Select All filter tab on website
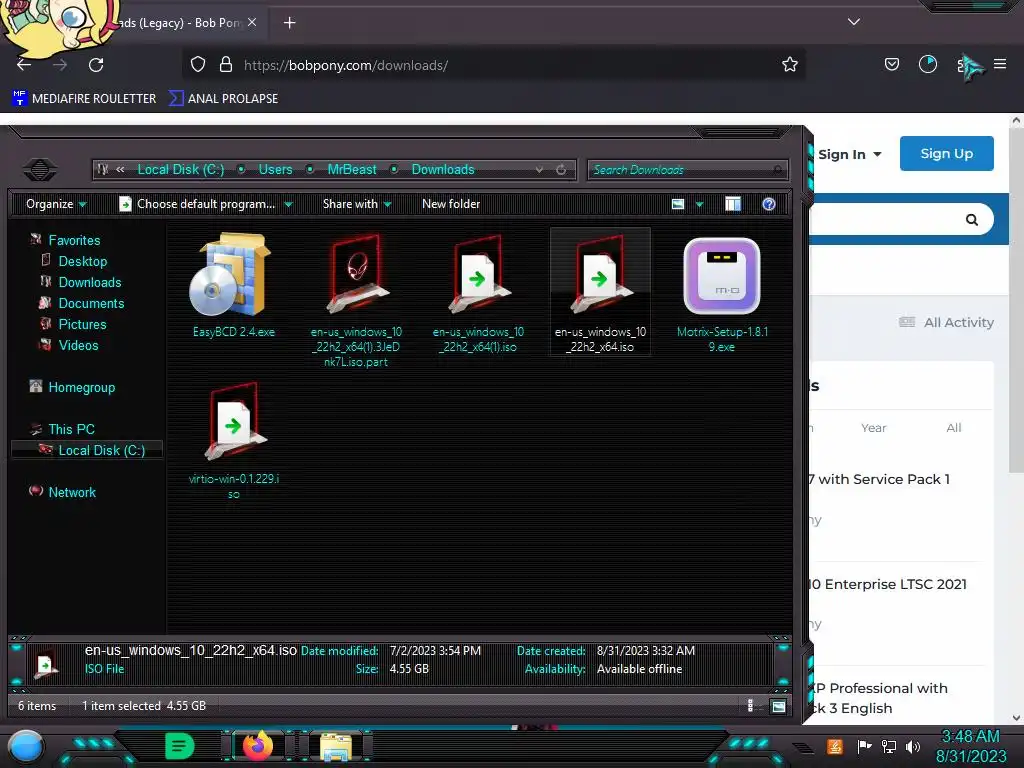 click(x=953, y=428)
